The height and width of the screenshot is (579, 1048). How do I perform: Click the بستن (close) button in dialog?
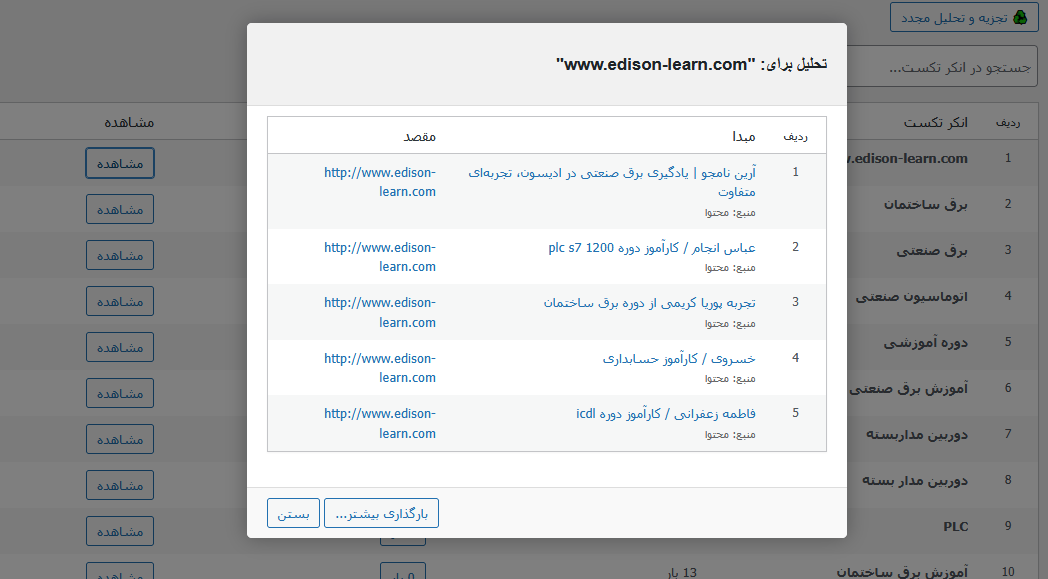[x=293, y=513]
